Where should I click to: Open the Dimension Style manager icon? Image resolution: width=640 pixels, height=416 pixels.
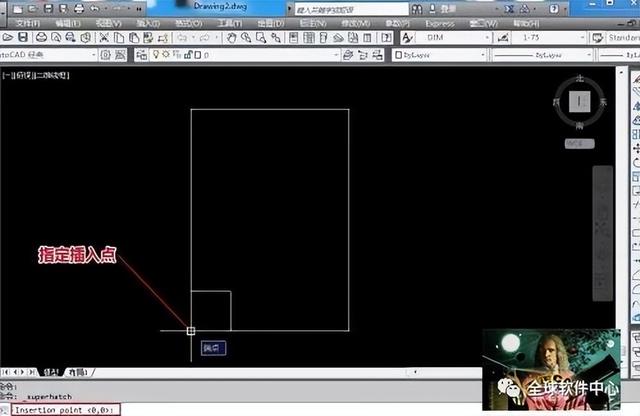(x=503, y=38)
